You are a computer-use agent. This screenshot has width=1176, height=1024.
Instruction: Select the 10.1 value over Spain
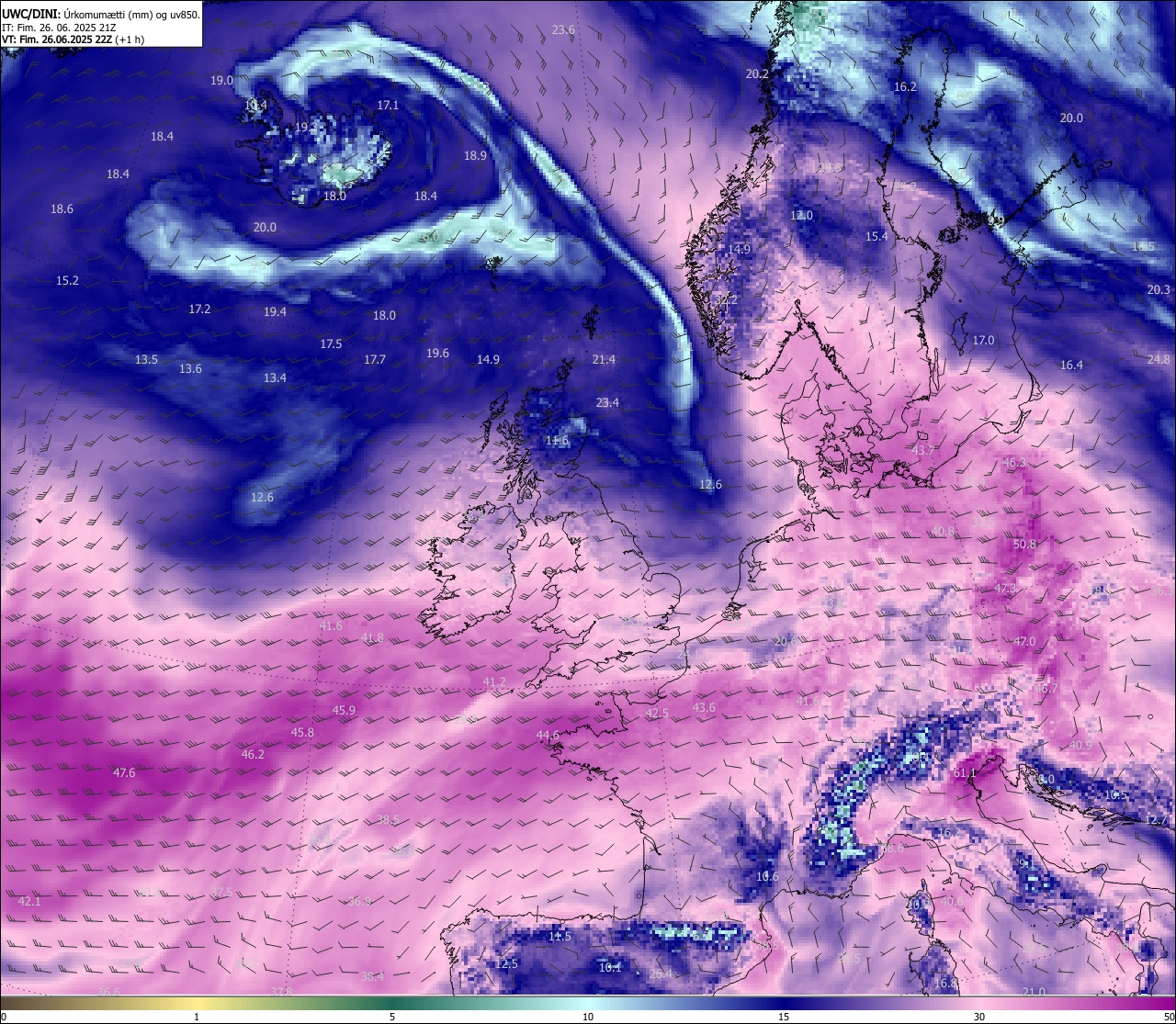(x=610, y=968)
